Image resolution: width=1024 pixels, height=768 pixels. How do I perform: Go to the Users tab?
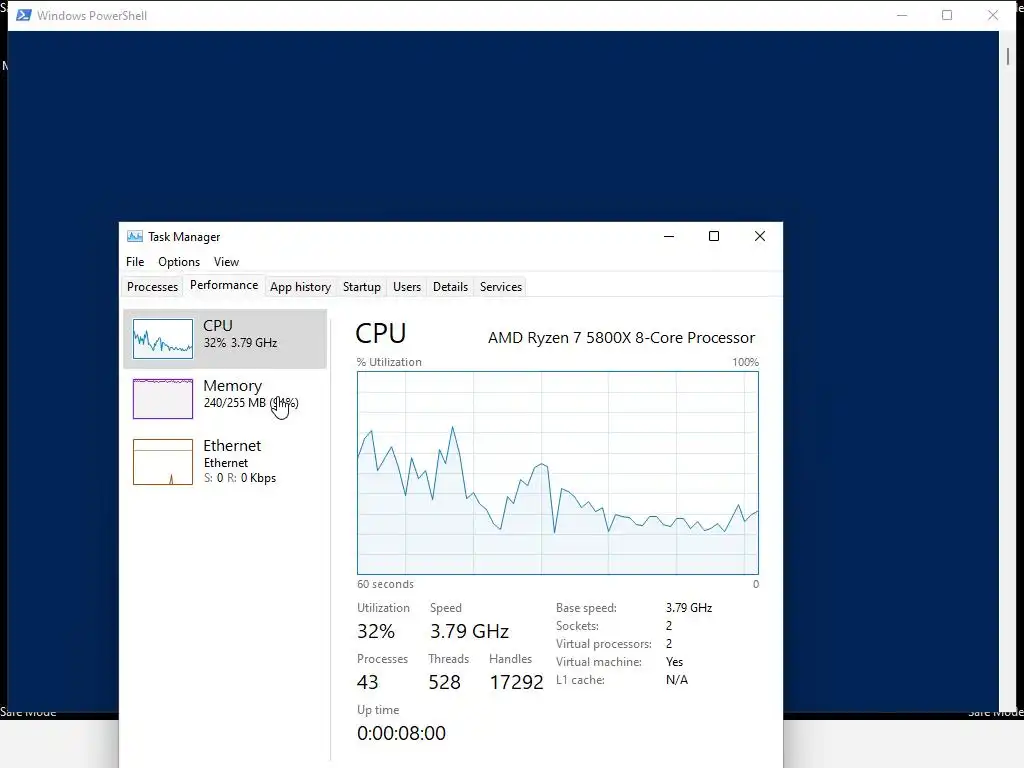pos(407,287)
